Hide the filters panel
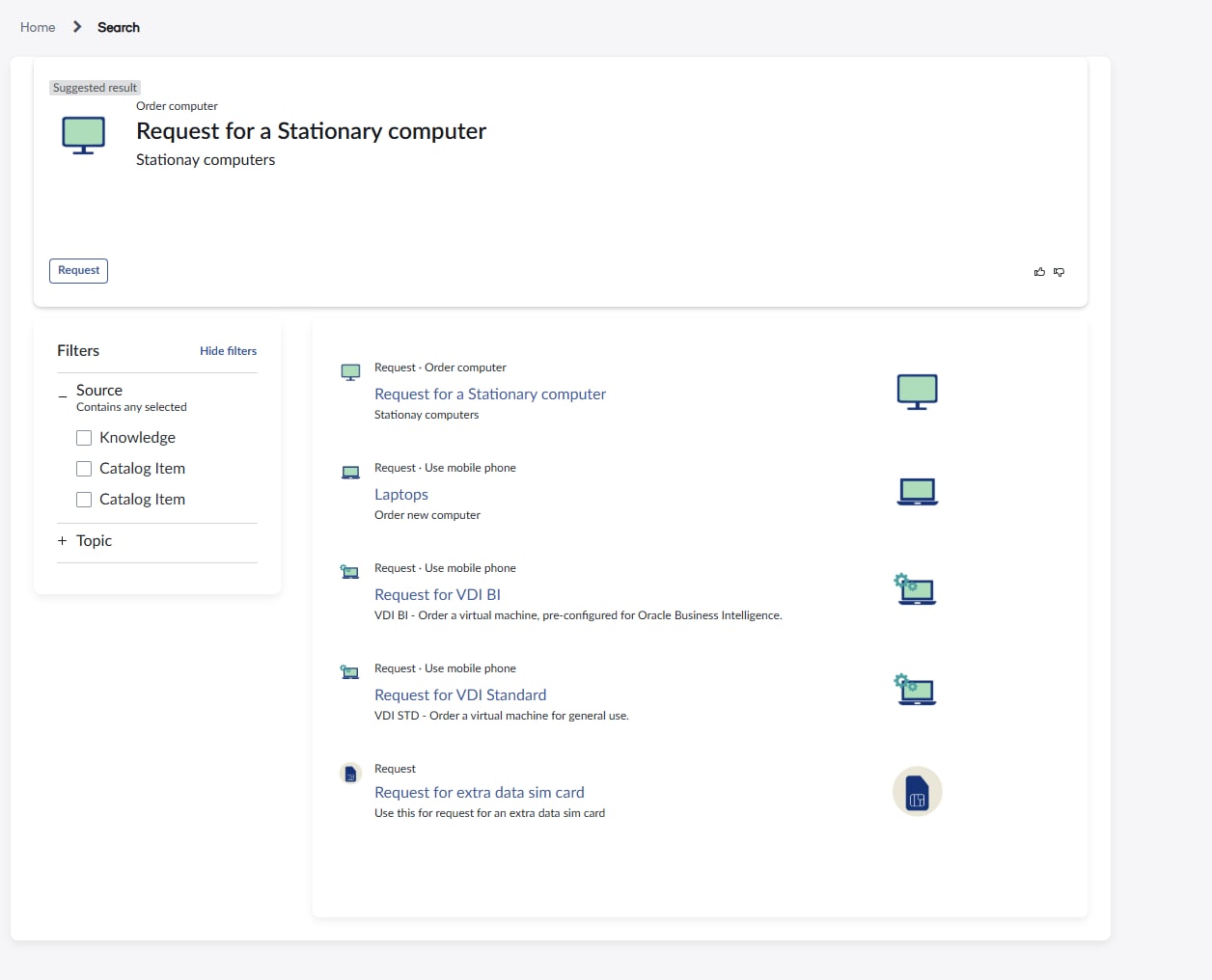1212x980 pixels. point(228,351)
